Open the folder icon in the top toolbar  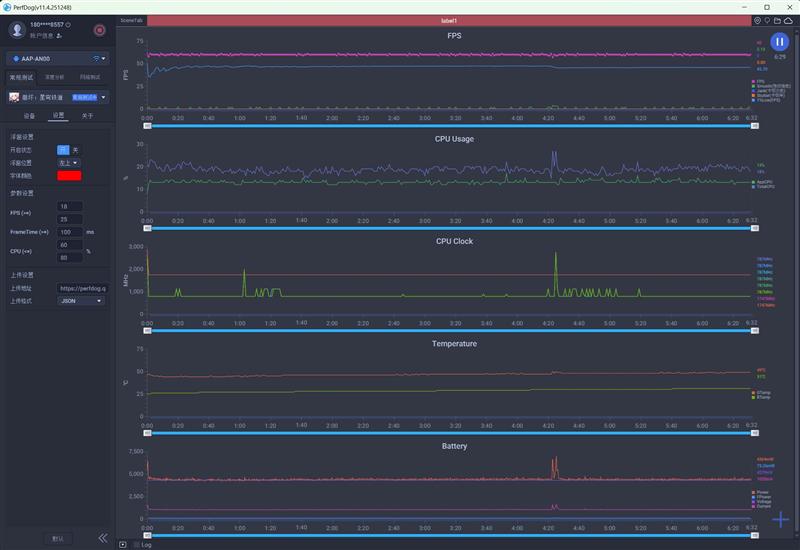coord(778,20)
